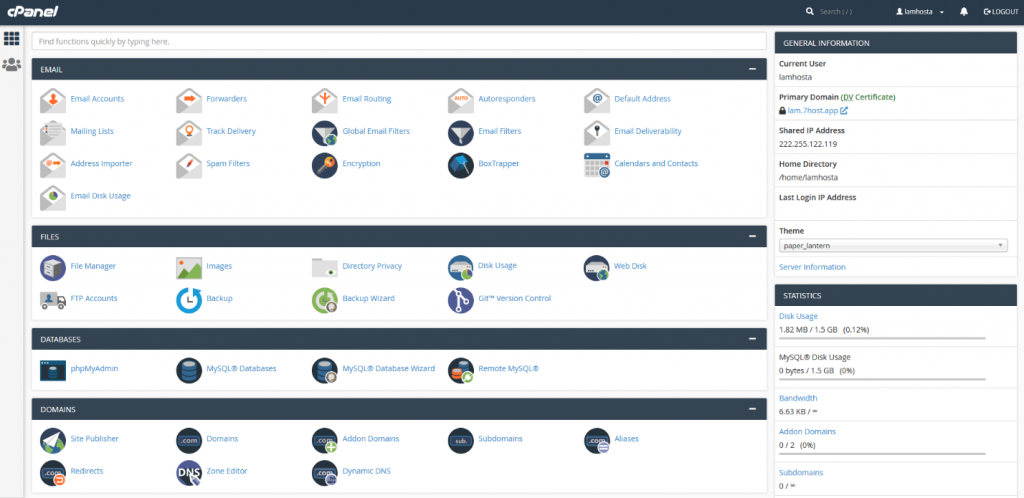Open the Subdomains statistics link
The height and width of the screenshot is (498, 1024).
pos(801,472)
